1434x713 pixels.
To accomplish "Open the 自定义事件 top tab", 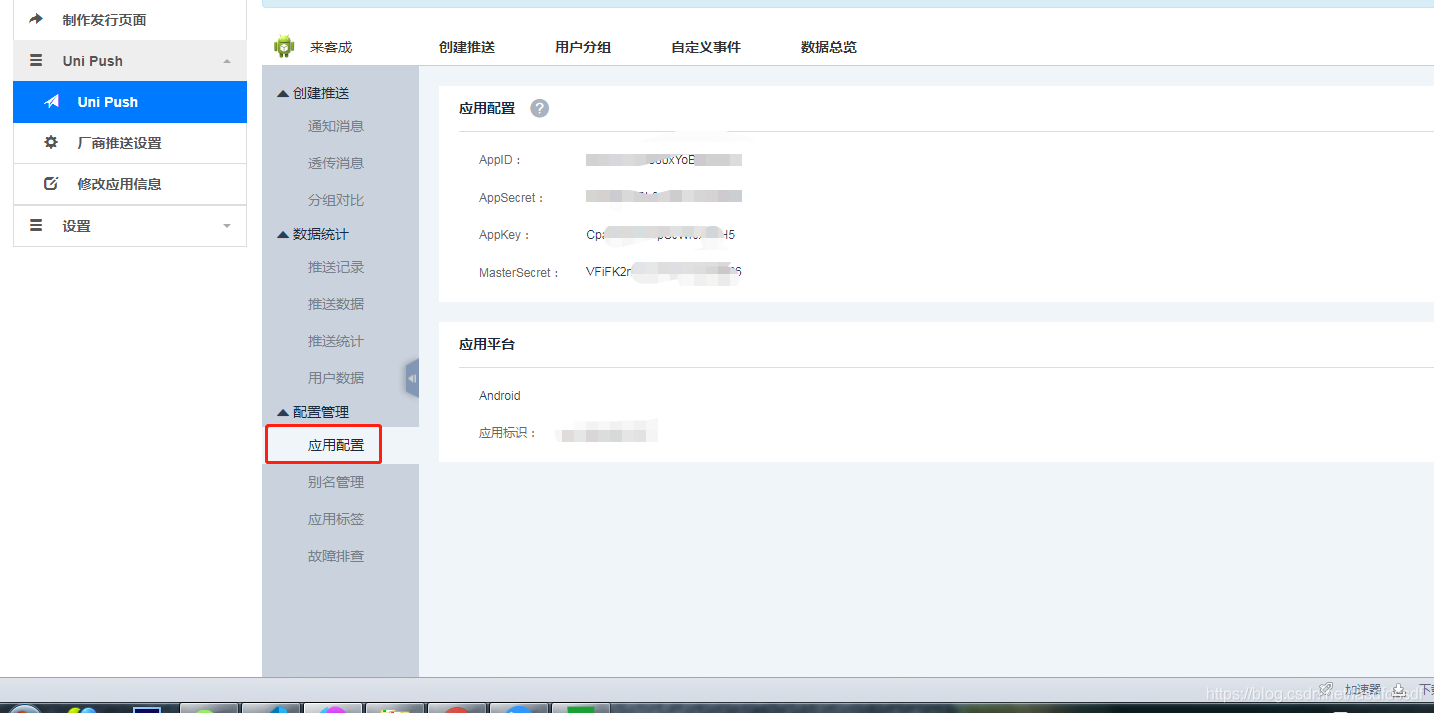I will click(x=706, y=47).
